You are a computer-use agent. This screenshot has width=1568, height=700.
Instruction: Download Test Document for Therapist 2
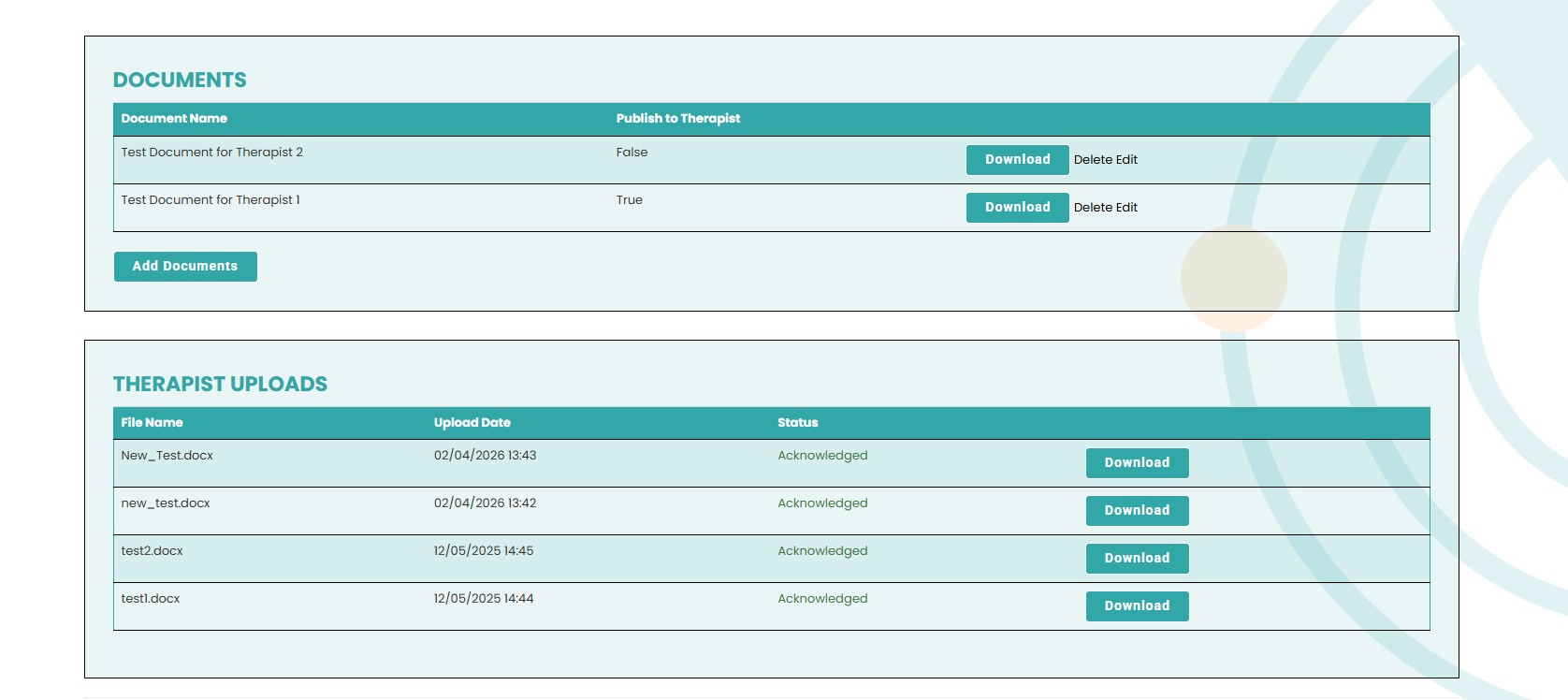tap(1017, 160)
